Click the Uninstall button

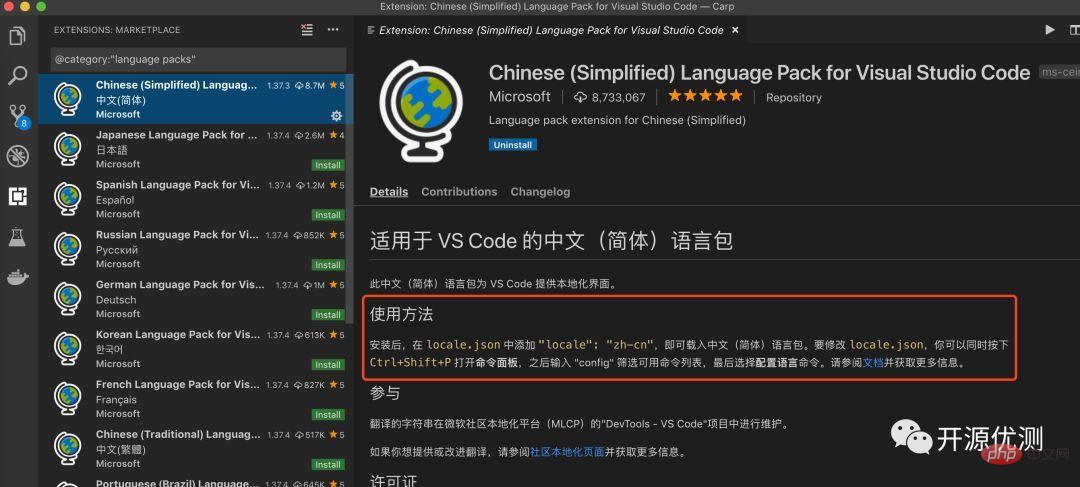[x=513, y=145]
